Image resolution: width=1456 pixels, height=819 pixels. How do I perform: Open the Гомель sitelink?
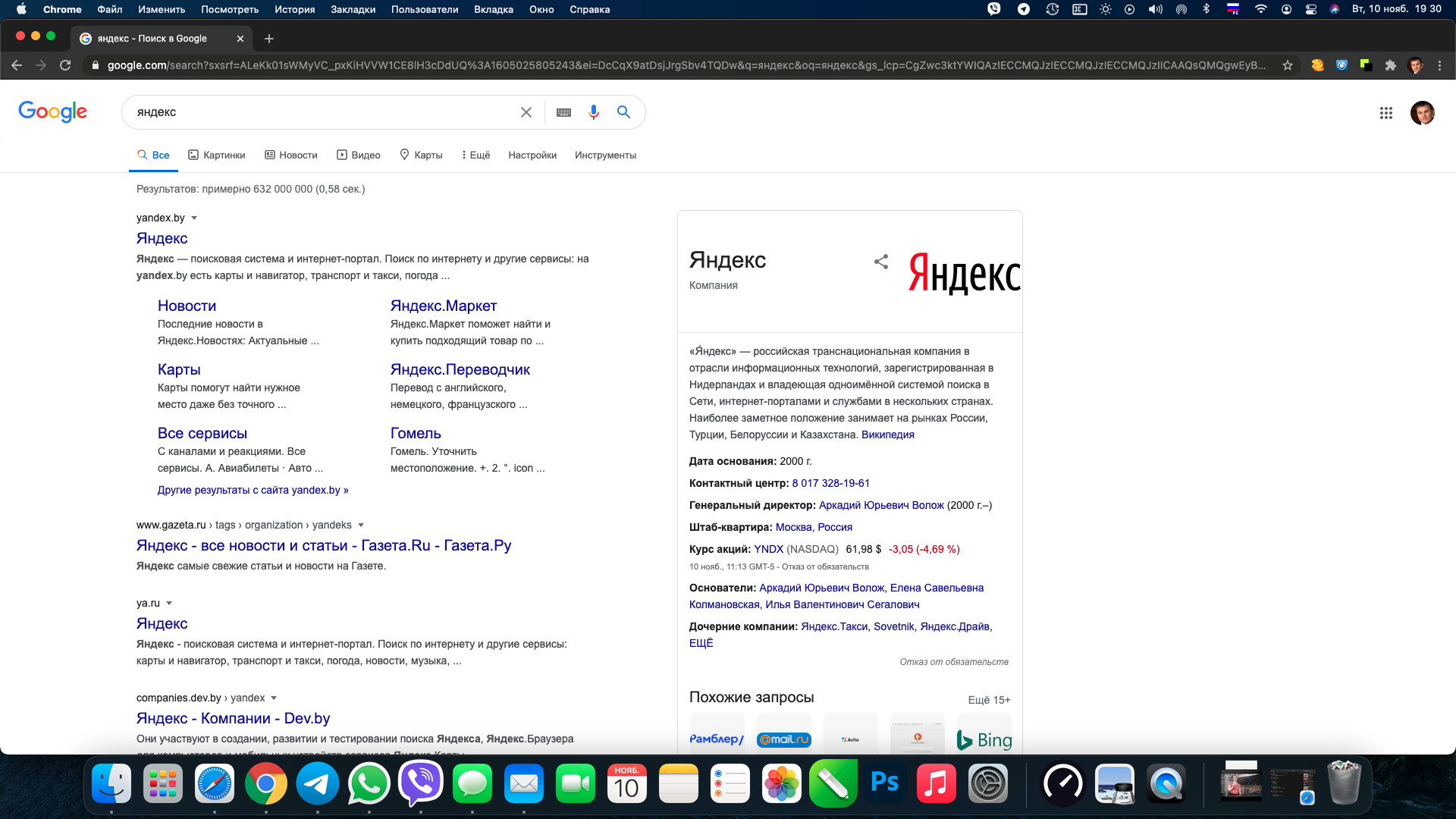(x=416, y=433)
